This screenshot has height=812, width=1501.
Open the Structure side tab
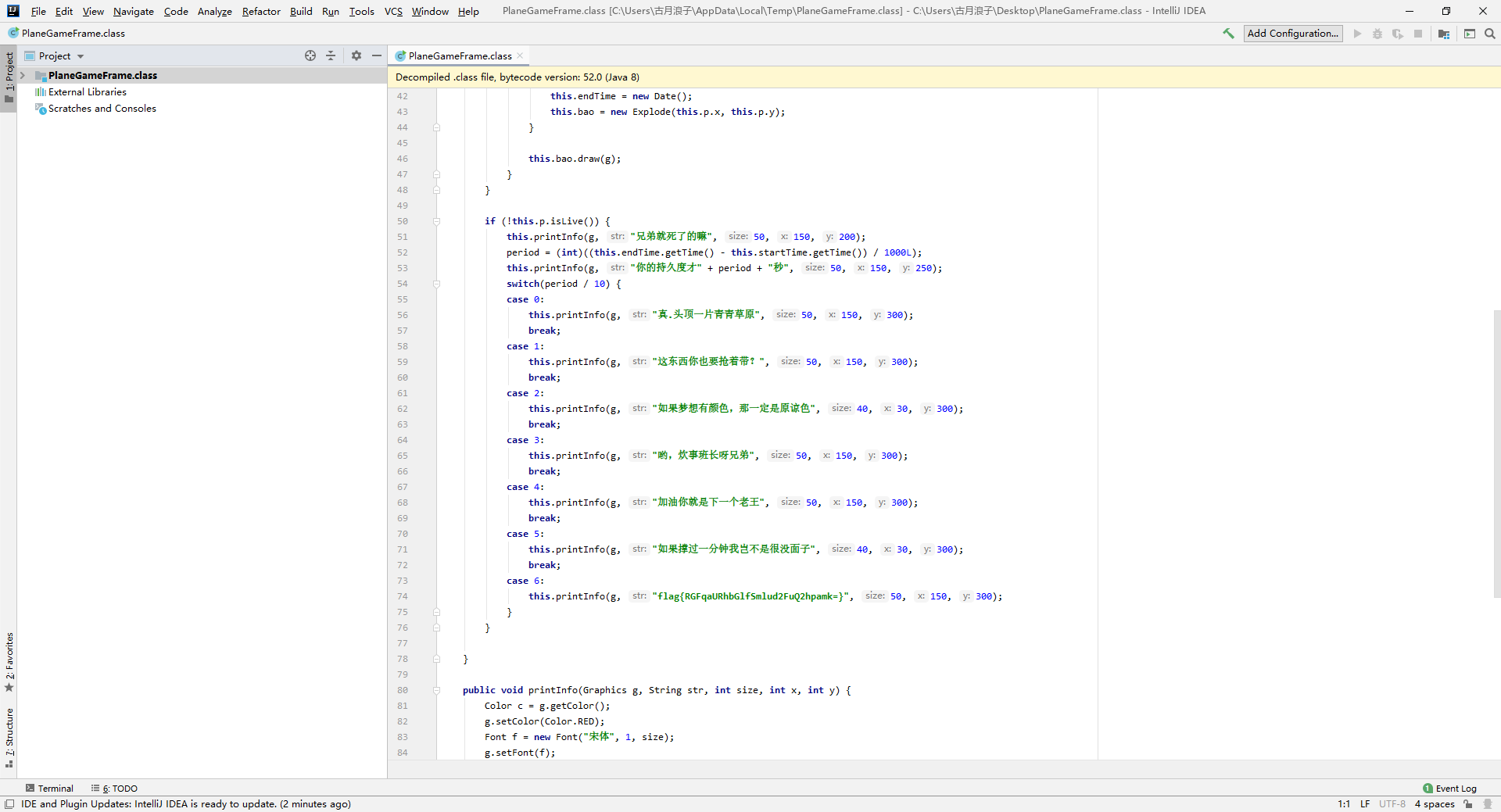tap(9, 738)
